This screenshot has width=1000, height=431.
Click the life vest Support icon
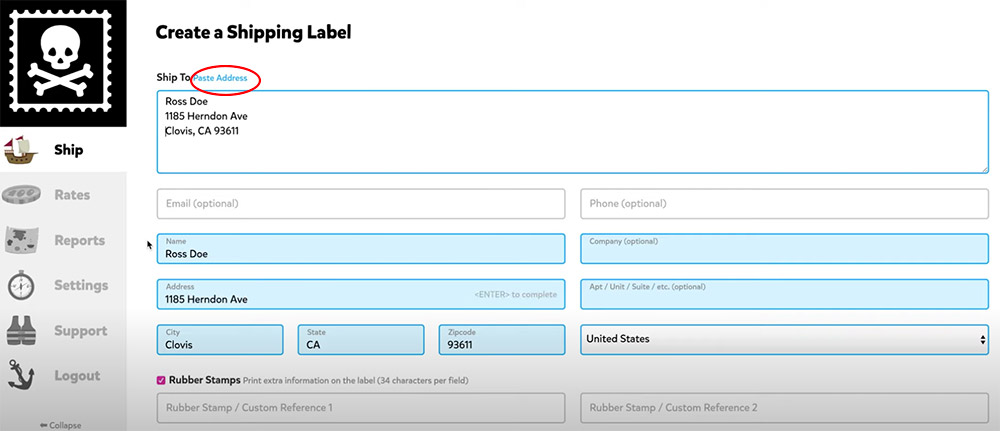[x=22, y=331]
